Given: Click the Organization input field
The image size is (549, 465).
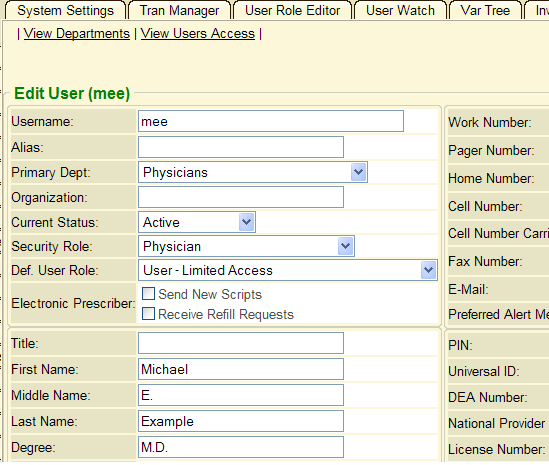Looking at the screenshot, I should pos(241,197).
